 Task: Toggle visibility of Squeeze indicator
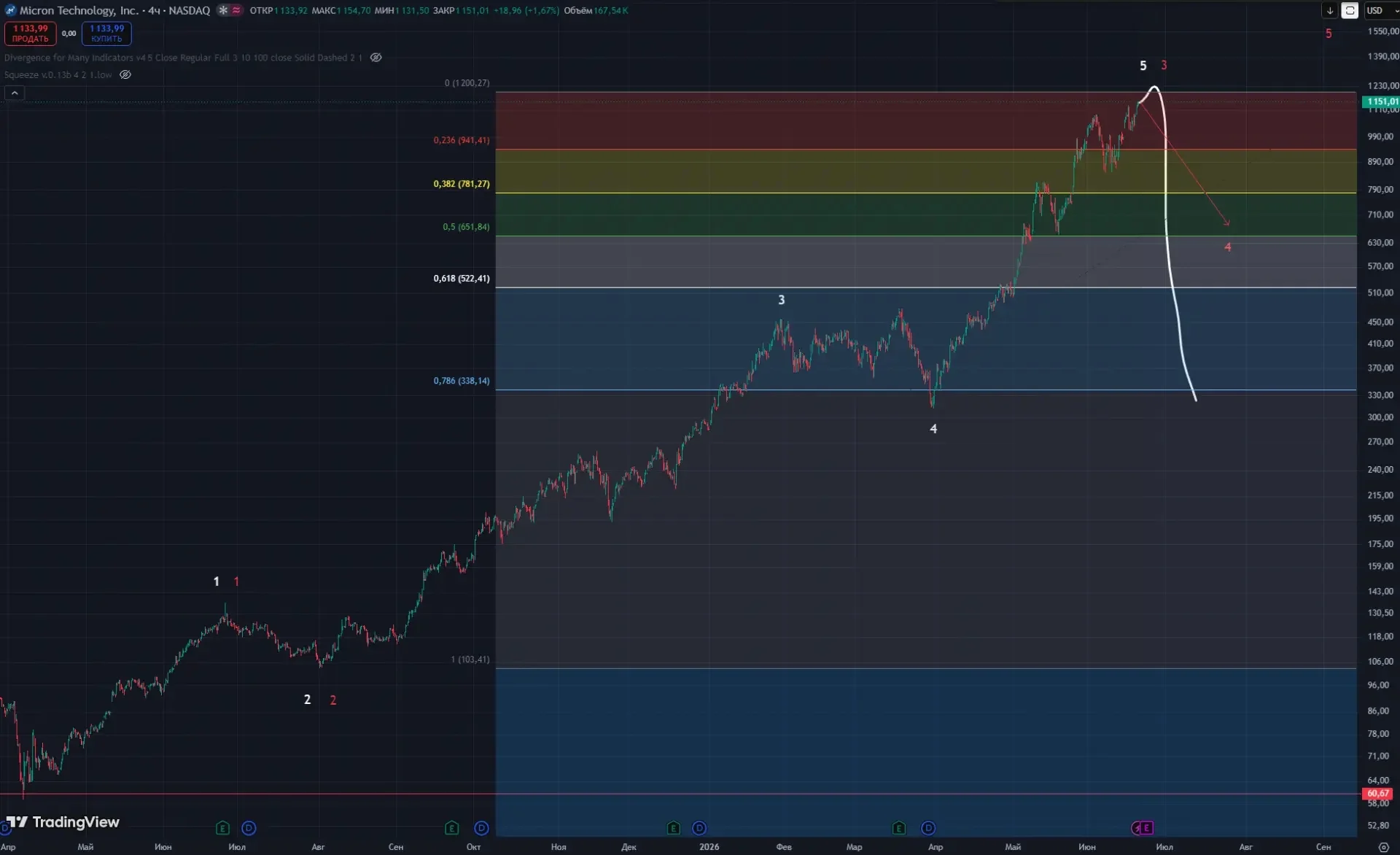click(x=125, y=74)
